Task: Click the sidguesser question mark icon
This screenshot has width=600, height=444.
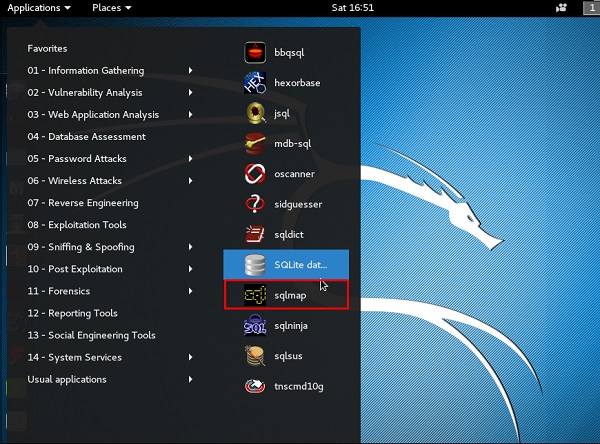Action: 255,204
